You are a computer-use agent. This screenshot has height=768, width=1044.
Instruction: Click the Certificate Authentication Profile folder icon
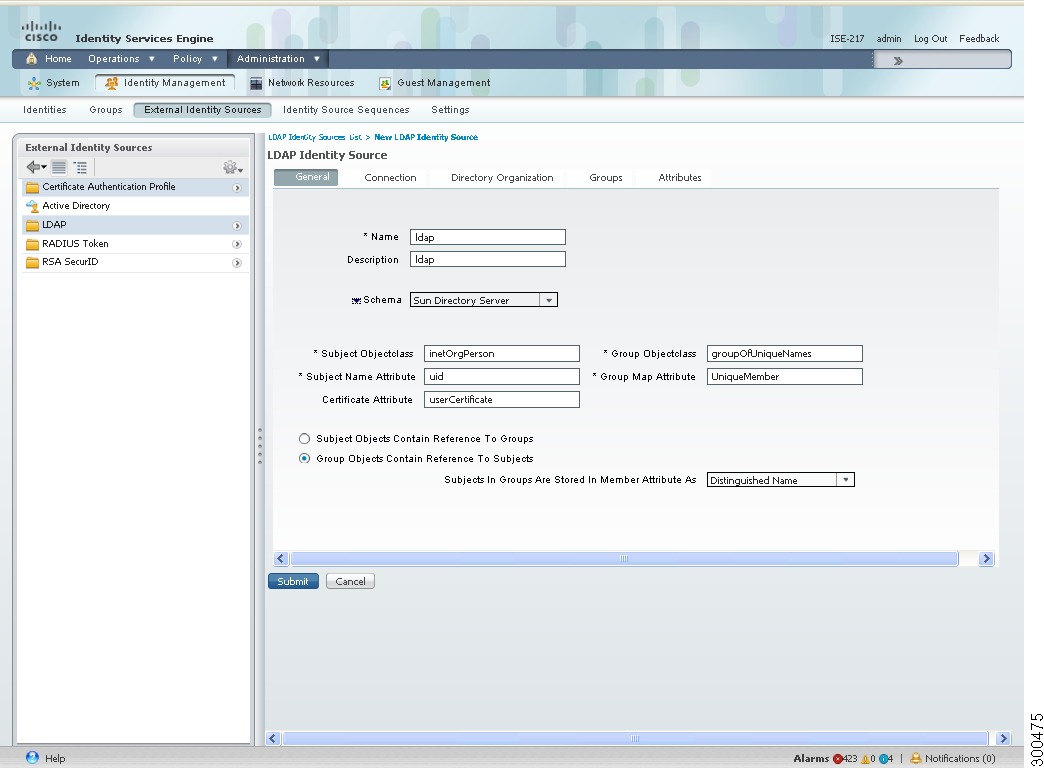click(x=32, y=187)
